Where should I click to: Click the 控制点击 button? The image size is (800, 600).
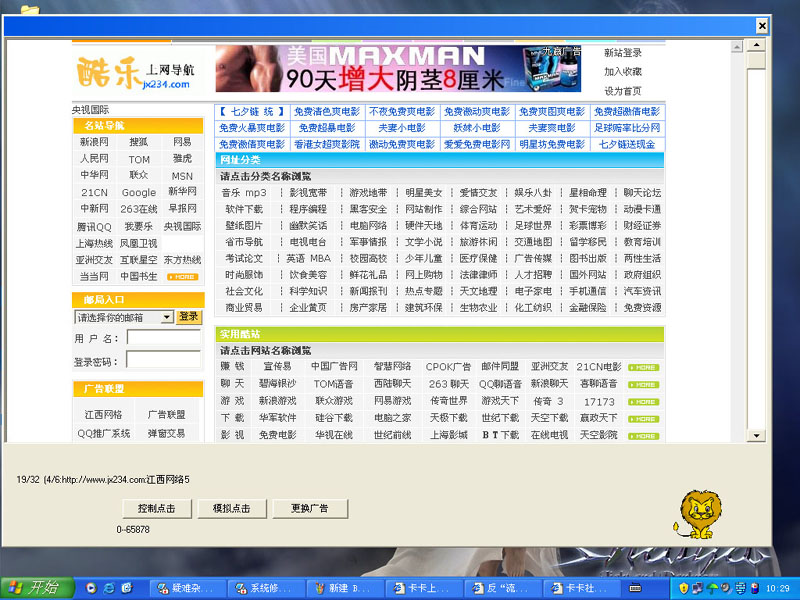pyautogui.click(x=157, y=509)
